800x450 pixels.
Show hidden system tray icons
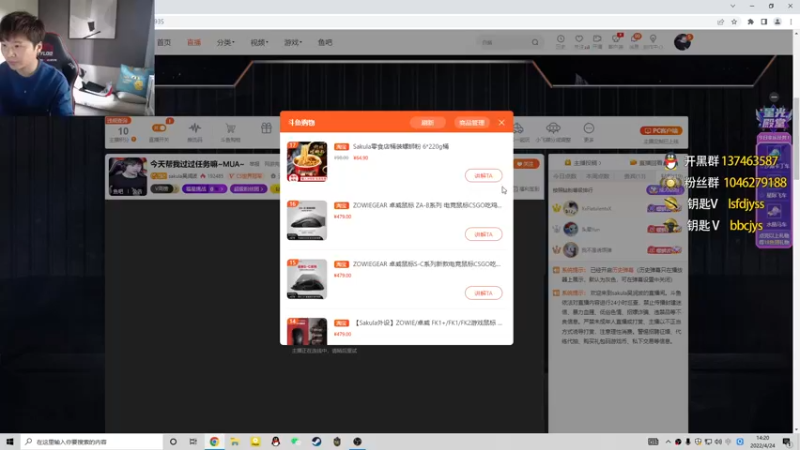668,442
